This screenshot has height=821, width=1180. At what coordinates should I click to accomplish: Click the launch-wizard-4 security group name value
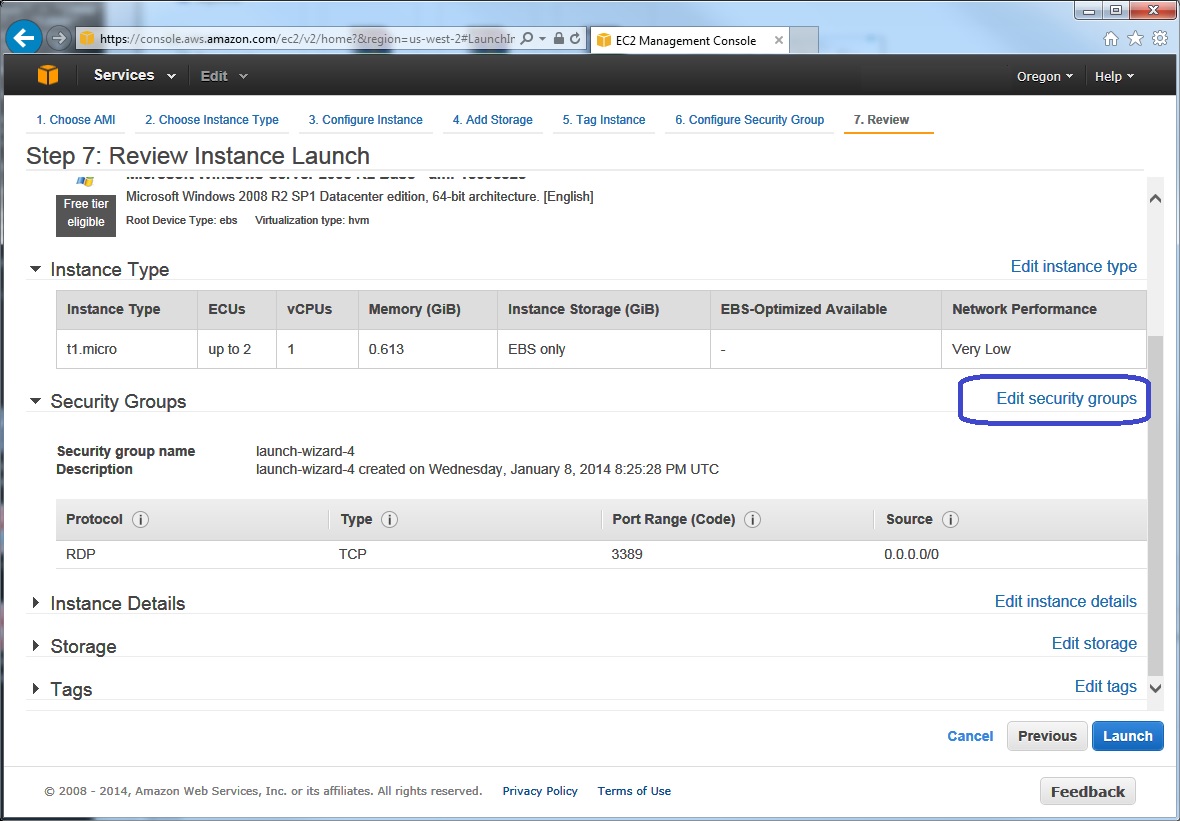click(305, 452)
